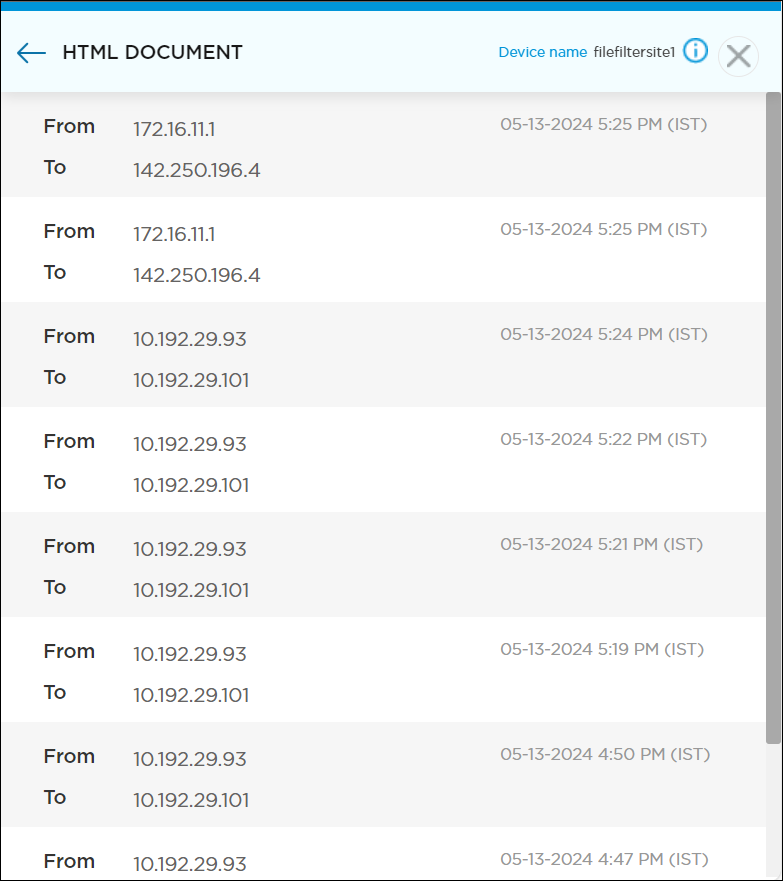The width and height of the screenshot is (783, 881).
Task: Select source IP 10.192.29.93 in the bottom entry
Action: (189, 864)
